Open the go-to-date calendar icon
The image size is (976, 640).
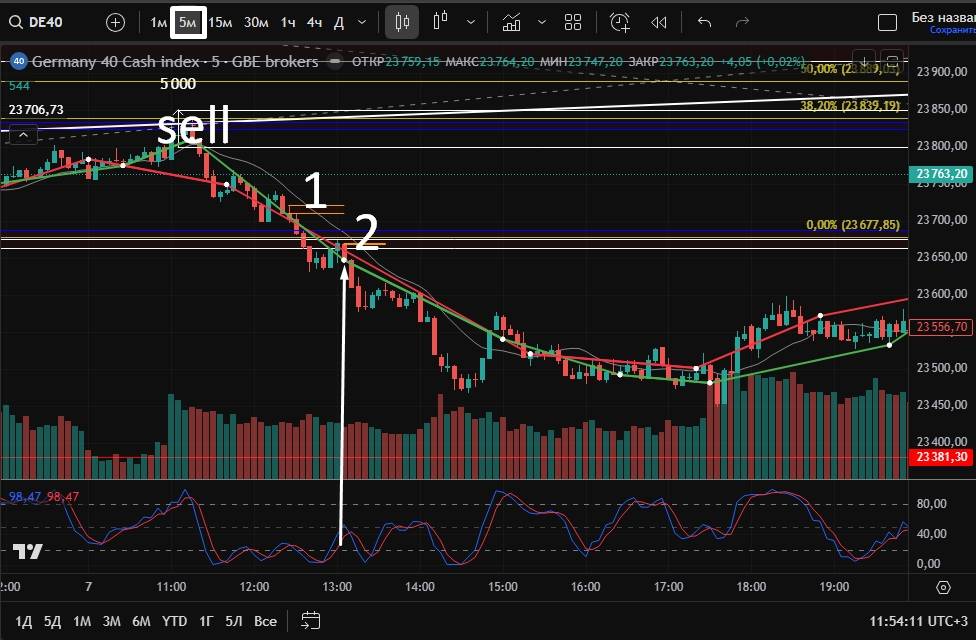point(310,621)
